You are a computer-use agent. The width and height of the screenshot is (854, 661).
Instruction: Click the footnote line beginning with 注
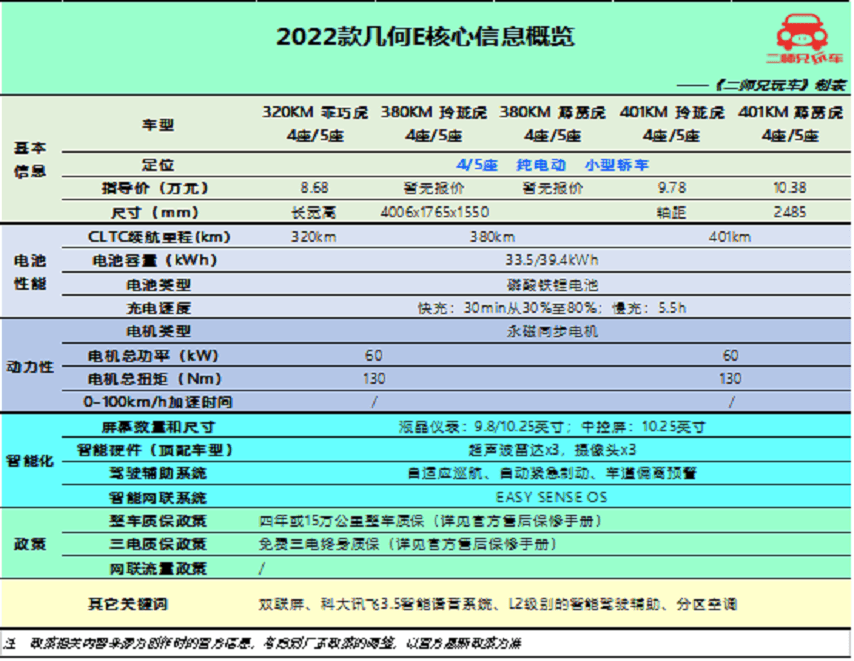tap(263, 644)
